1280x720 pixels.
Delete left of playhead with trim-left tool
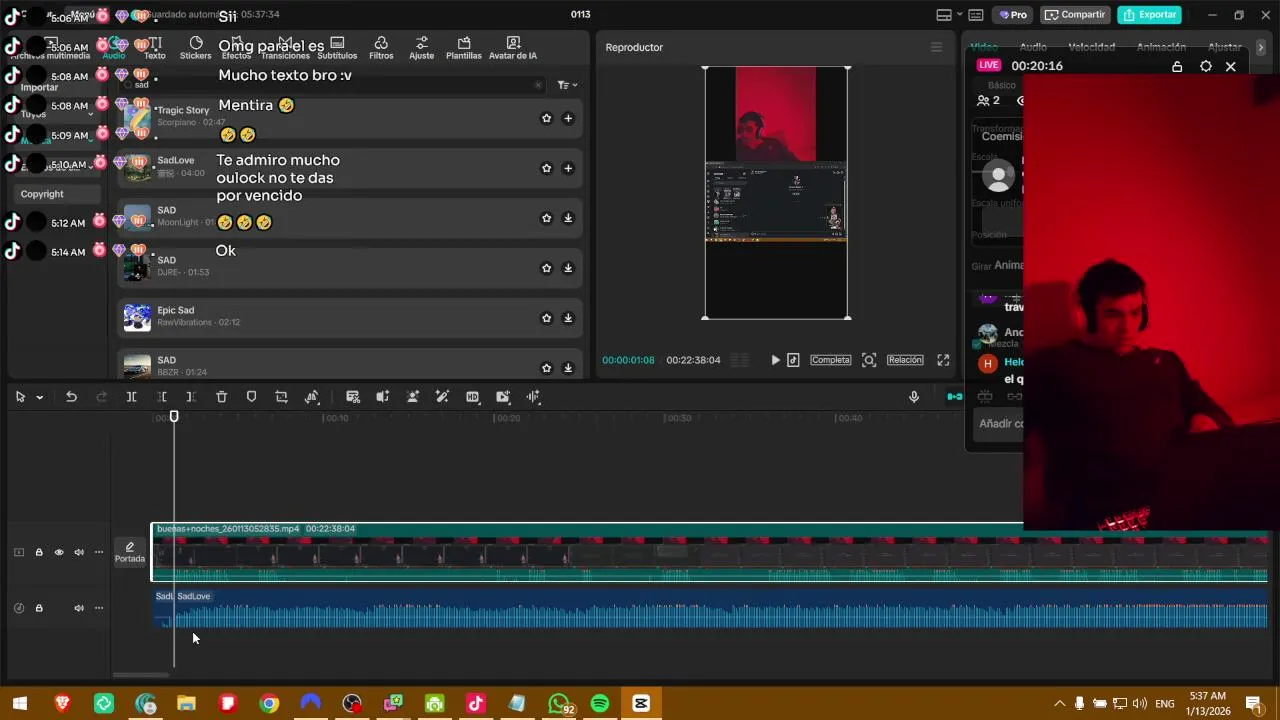tap(161, 397)
